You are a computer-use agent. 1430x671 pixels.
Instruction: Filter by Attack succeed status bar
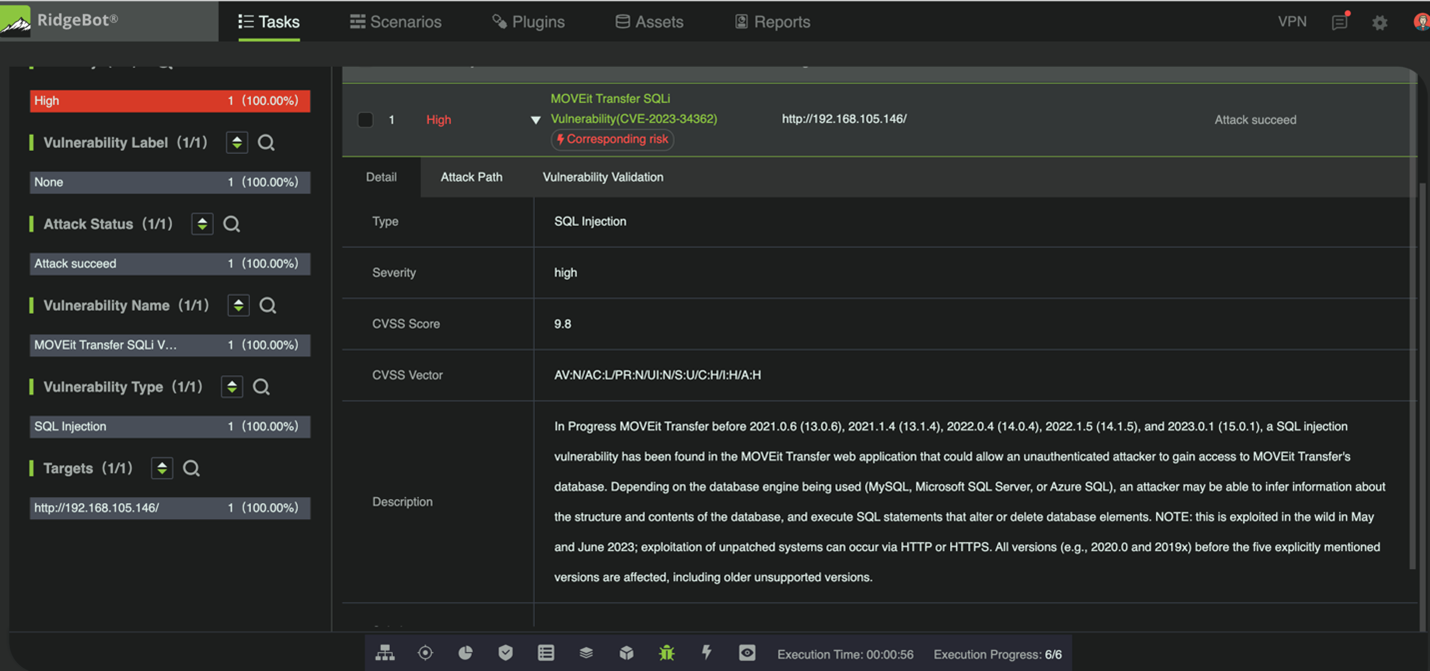[x=170, y=264]
